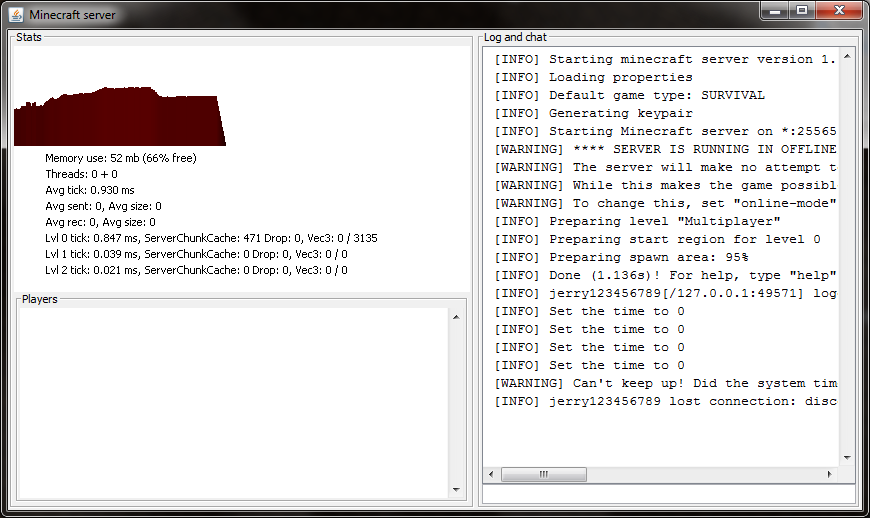The height and width of the screenshot is (518, 870).
Task: Click the 'SERVER IS RUNNING IN OFFLINE' warning line
Action: 665,149
